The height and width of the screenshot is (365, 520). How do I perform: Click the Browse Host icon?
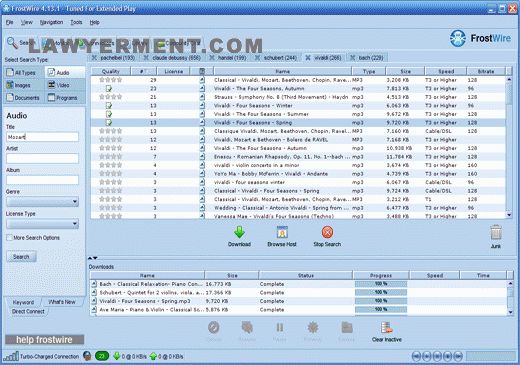tap(282, 232)
